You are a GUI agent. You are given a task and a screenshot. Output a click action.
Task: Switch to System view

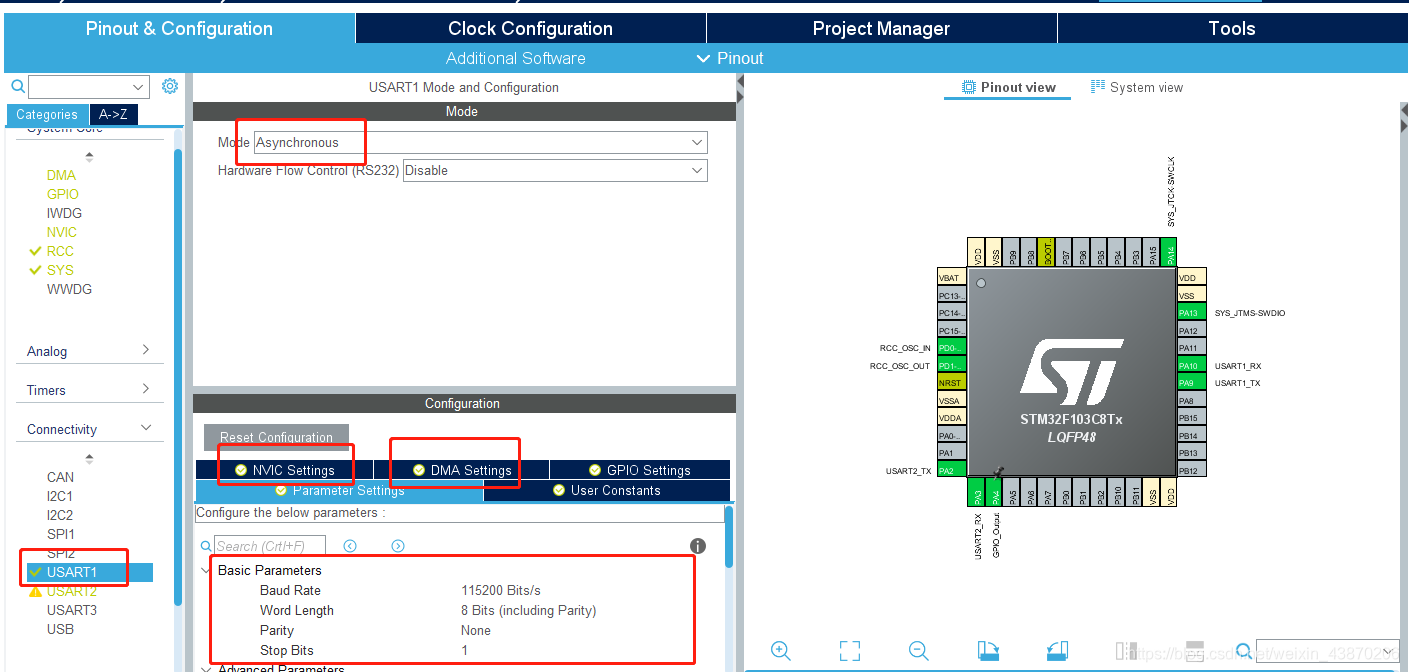coord(1136,87)
